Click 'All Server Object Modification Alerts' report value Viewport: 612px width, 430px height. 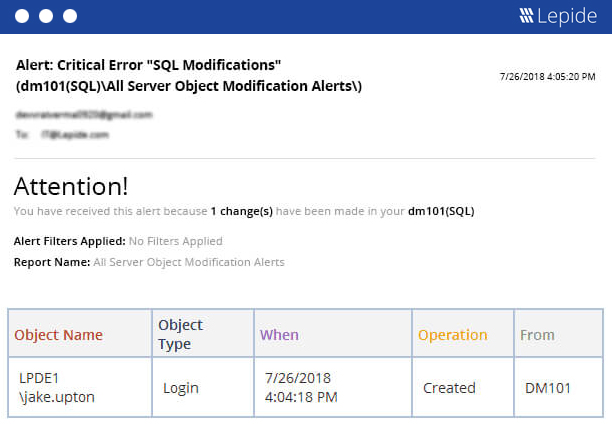point(189,262)
